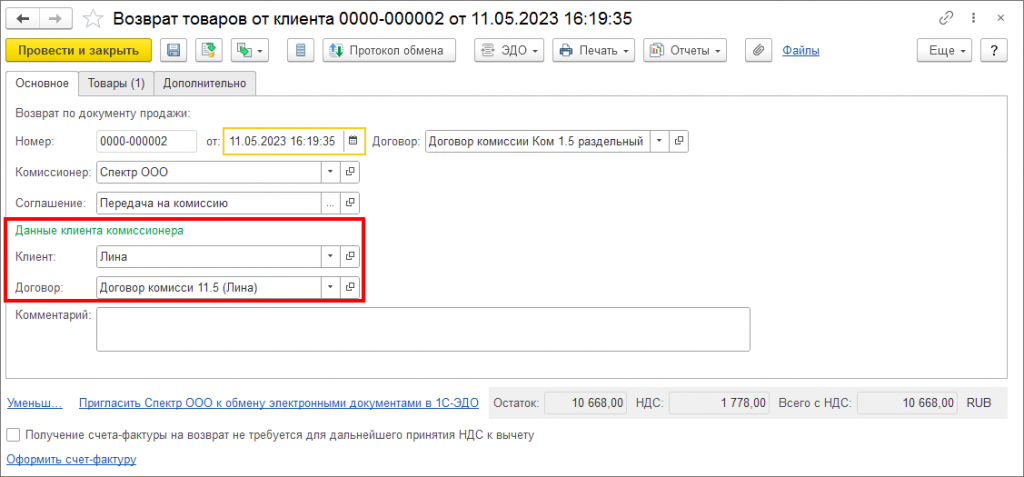The height and width of the screenshot is (477, 1024).
Task: Open the ЭДО menu
Action: 509,50
